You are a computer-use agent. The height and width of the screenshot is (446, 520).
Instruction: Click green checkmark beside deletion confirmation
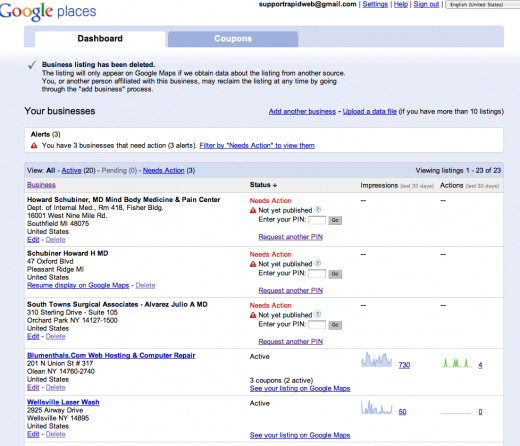click(32, 65)
